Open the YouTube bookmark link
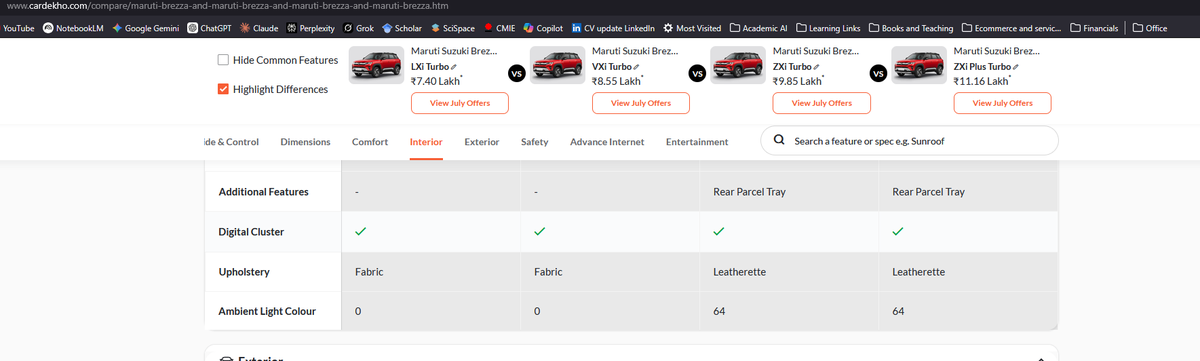The image size is (1200, 361). 19,28
